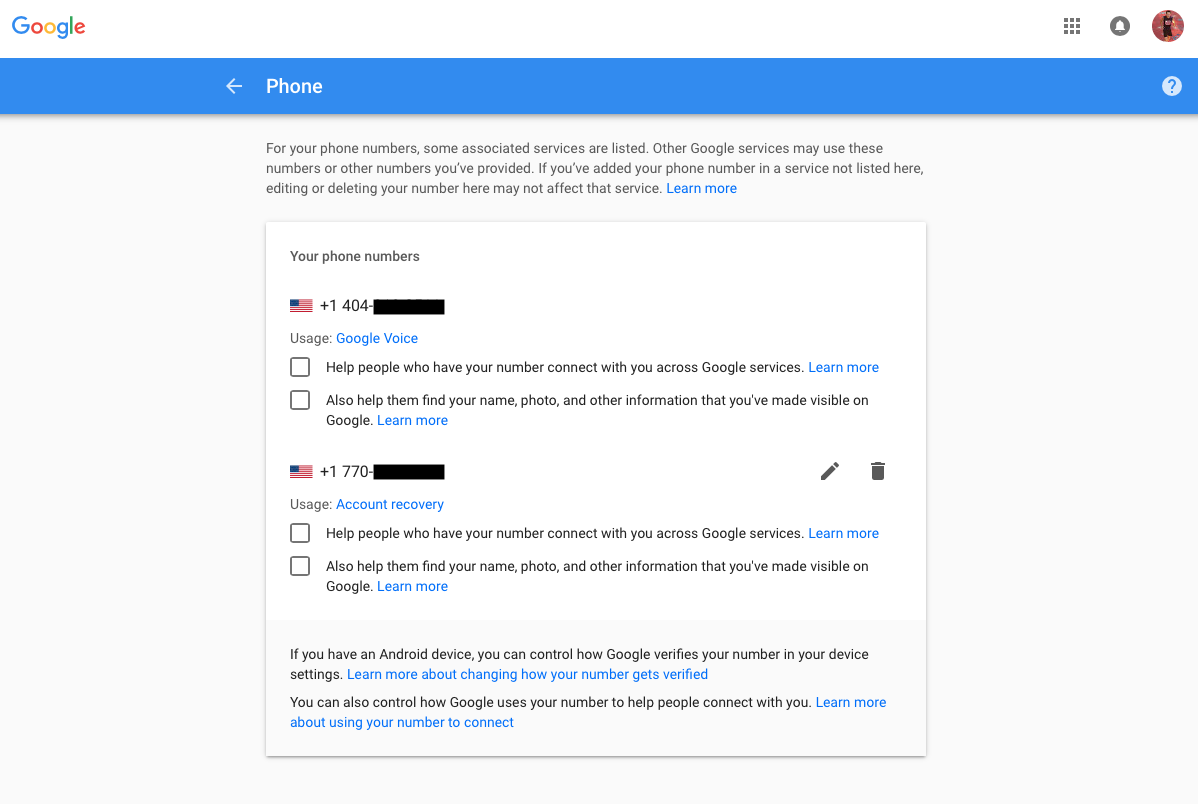Enable connect checkbox for the 404 number
1198x804 pixels.
(300, 367)
